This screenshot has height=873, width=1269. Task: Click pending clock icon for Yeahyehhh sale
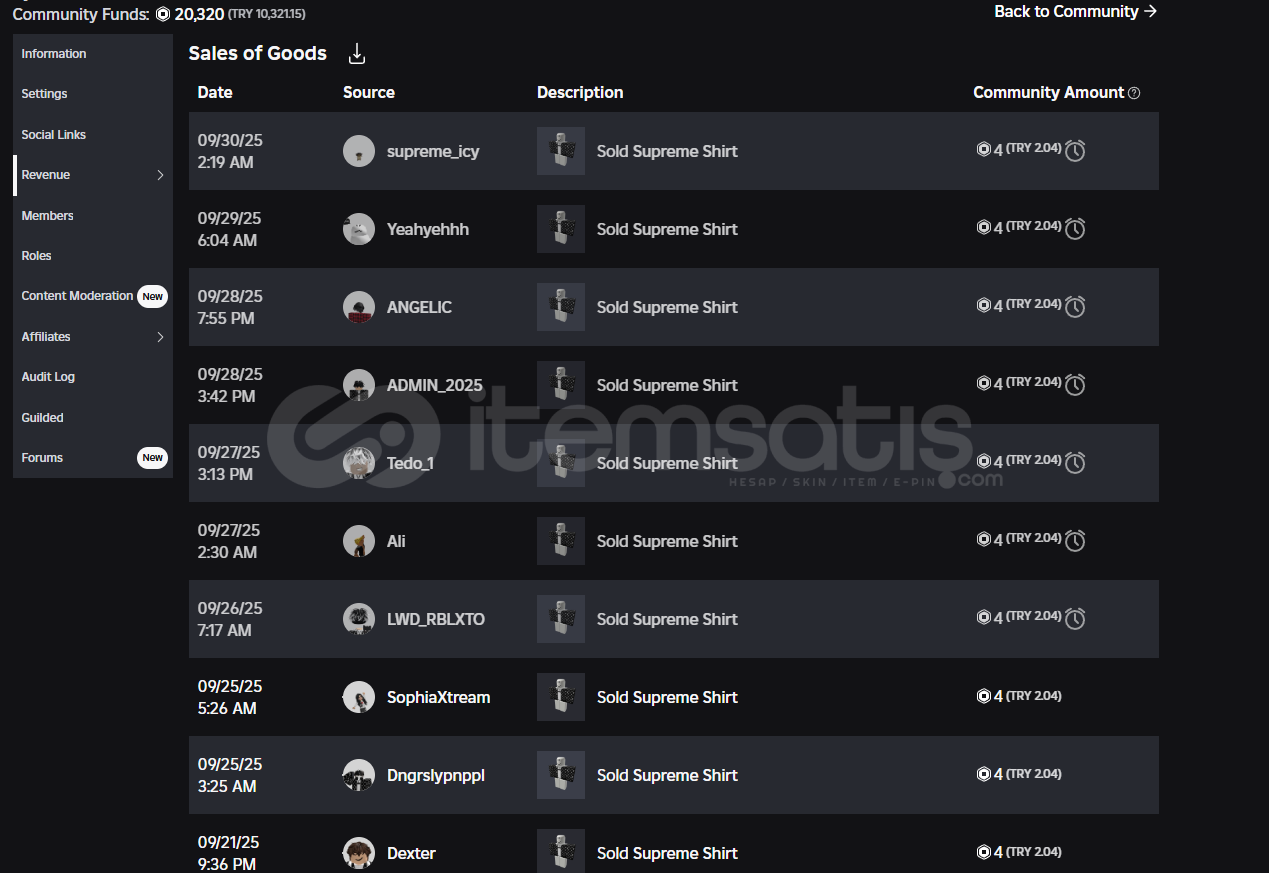tap(1075, 229)
